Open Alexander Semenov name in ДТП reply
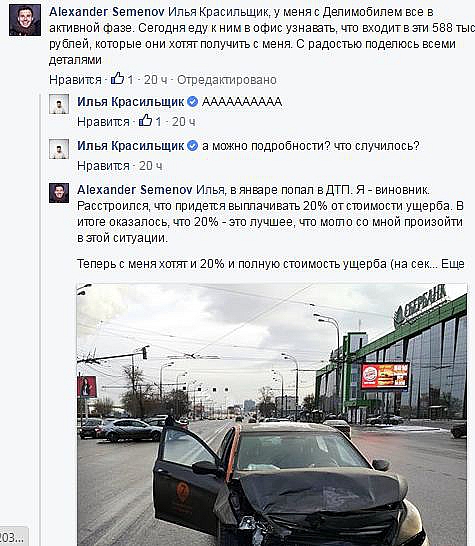 pyautogui.click(x=134, y=190)
